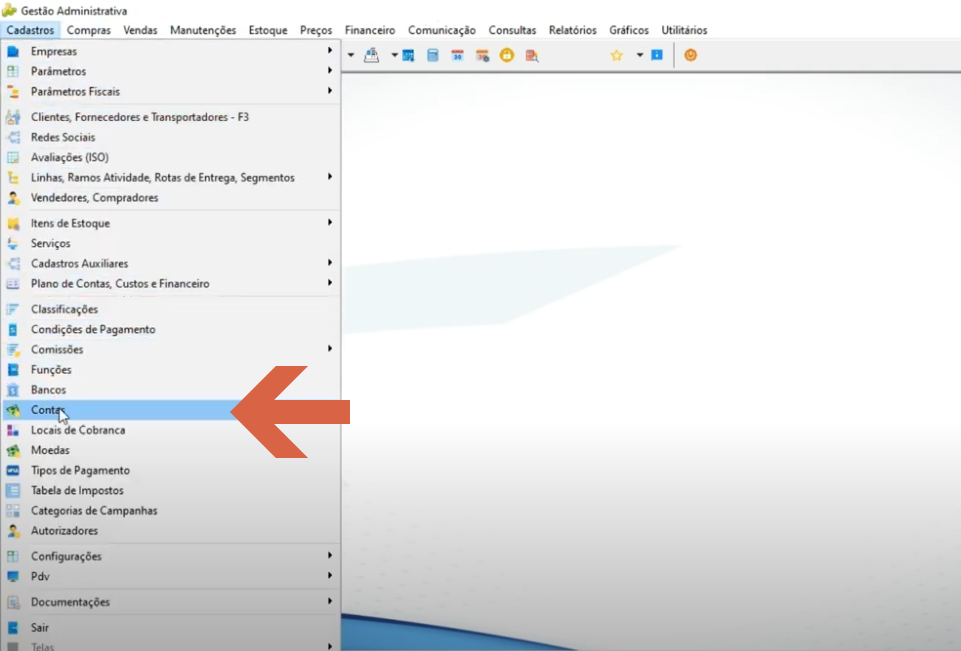Image resolution: width=961 pixels, height=651 pixels.
Task: Open dropdown arrow next to star icon
Action: [x=639, y=55]
